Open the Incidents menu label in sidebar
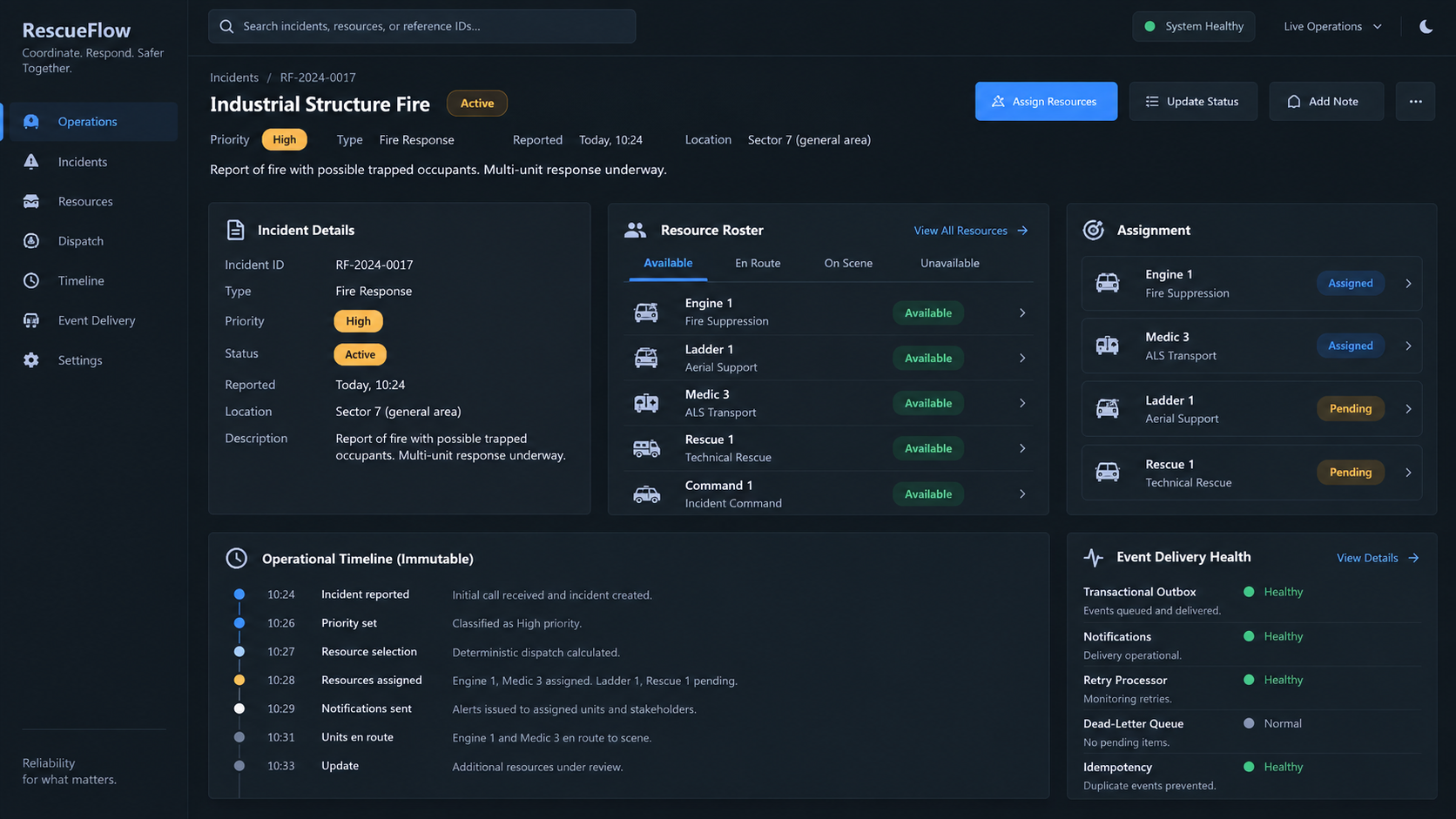Image resolution: width=1456 pixels, height=819 pixels. click(83, 162)
